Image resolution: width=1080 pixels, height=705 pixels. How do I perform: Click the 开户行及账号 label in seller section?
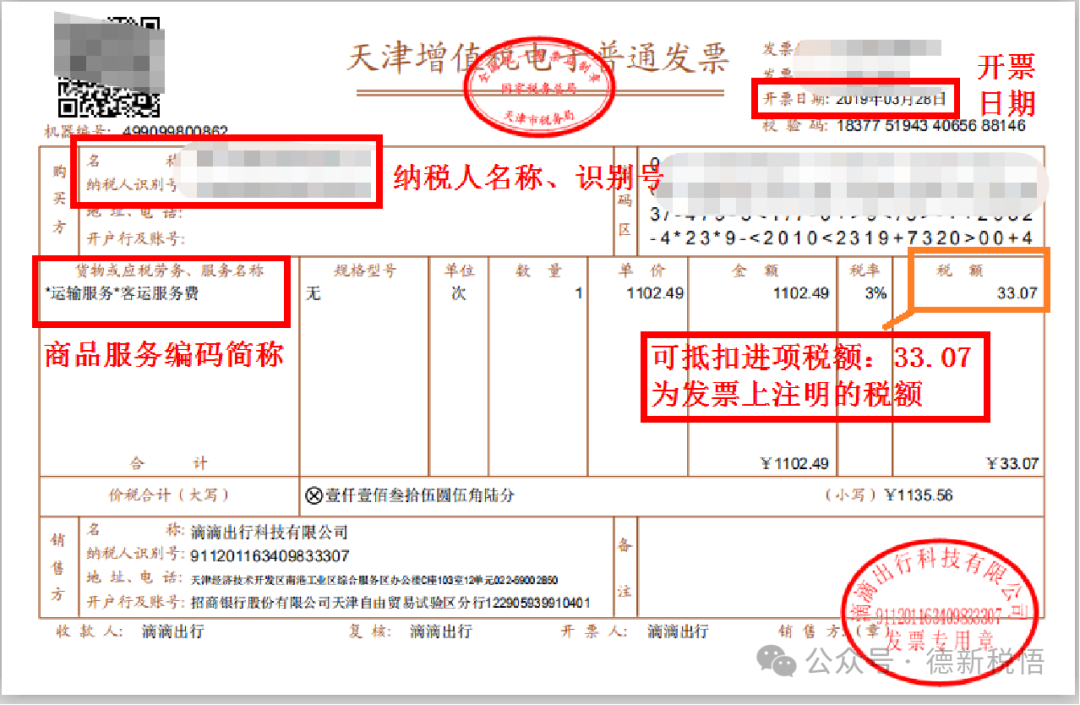pyautogui.click(x=136, y=602)
